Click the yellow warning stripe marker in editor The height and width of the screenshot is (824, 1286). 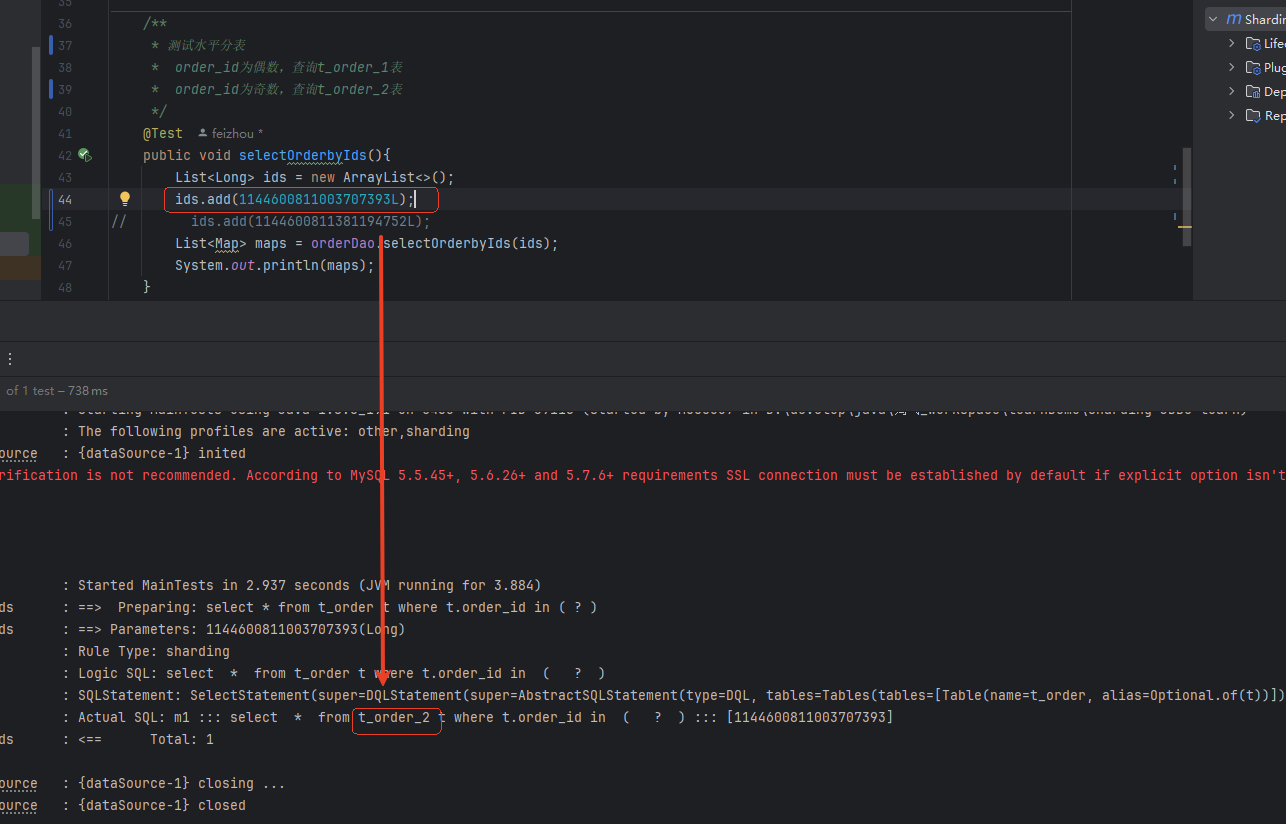click(1184, 227)
